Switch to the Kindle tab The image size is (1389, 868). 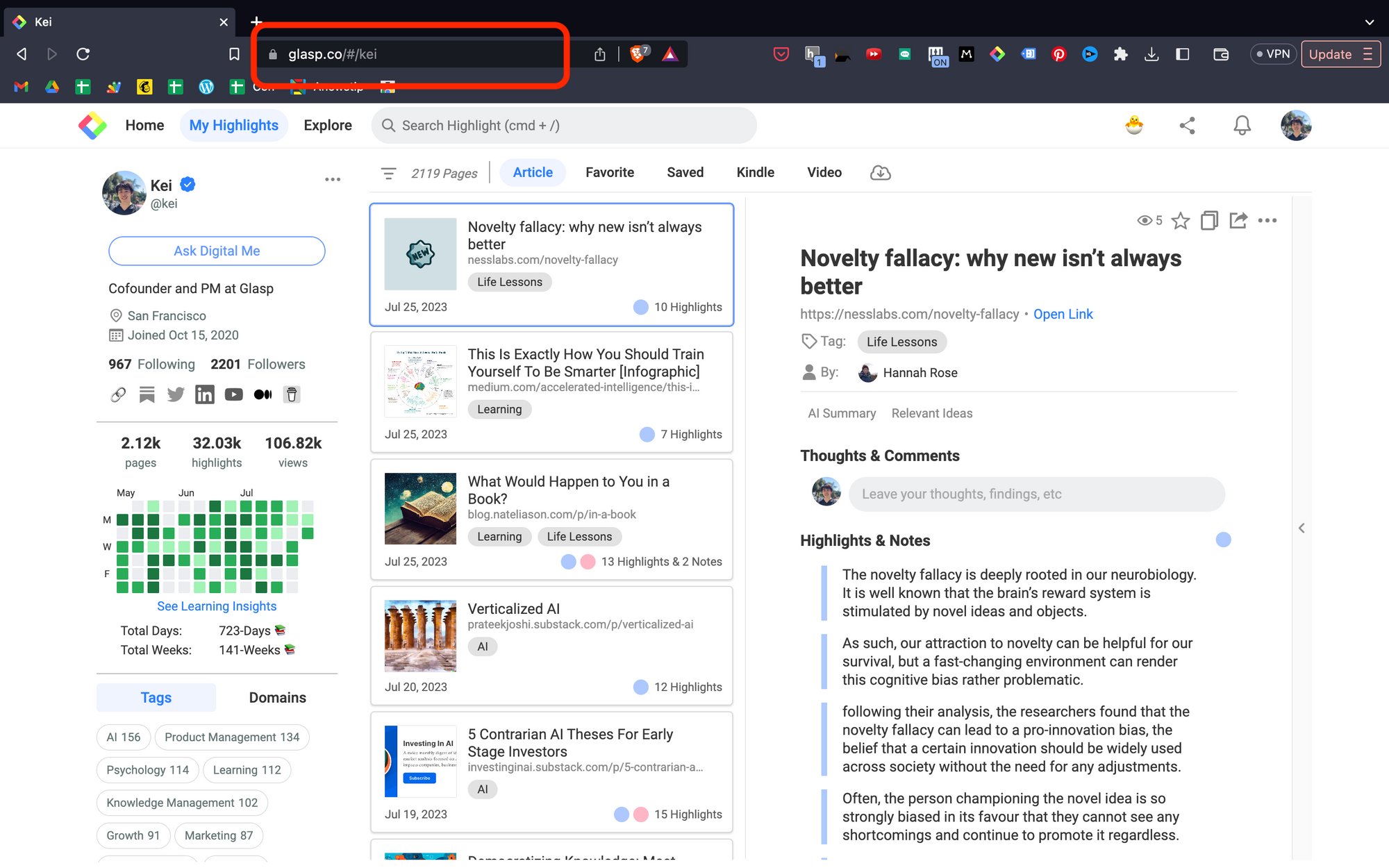pos(756,173)
